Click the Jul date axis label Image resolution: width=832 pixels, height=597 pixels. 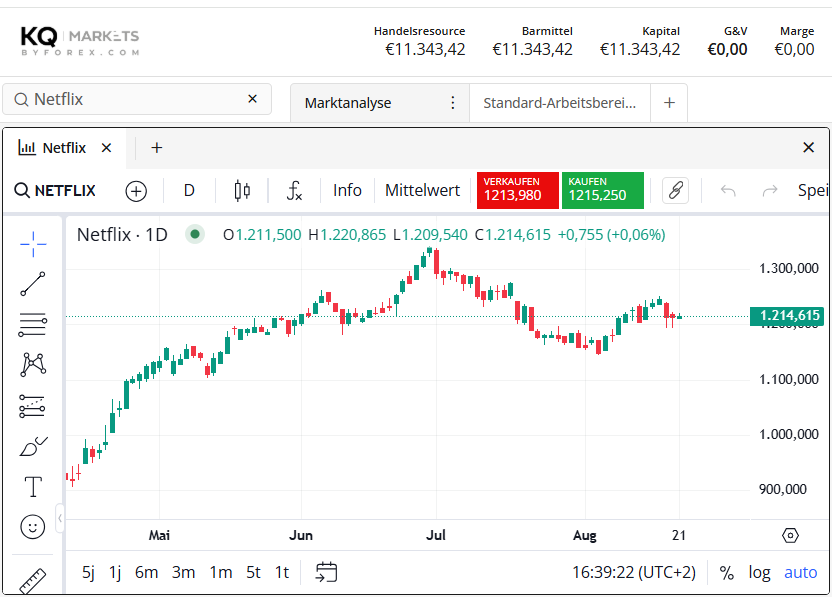coord(436,535)
